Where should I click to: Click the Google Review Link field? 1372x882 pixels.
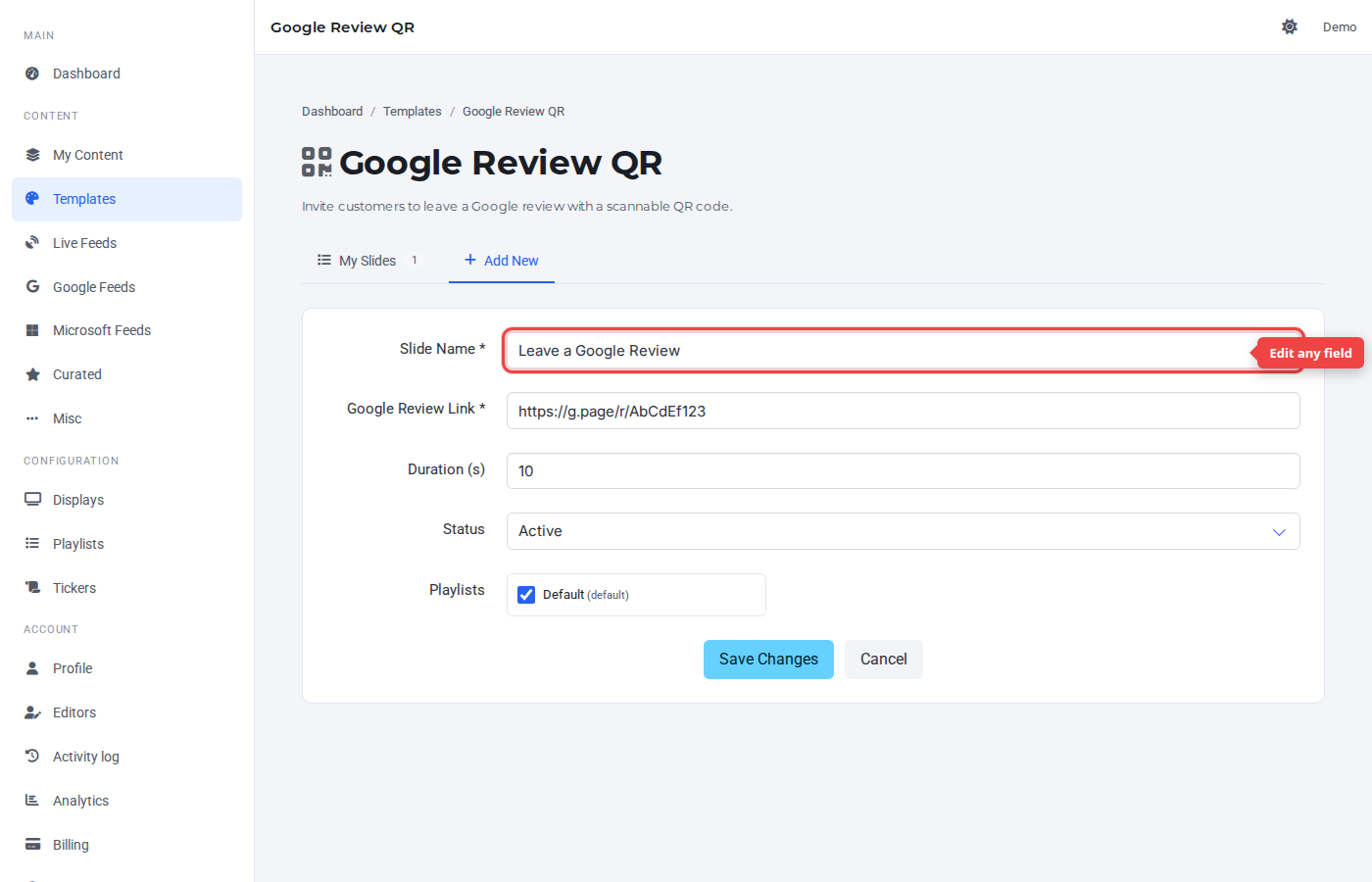tap(903, 411)
